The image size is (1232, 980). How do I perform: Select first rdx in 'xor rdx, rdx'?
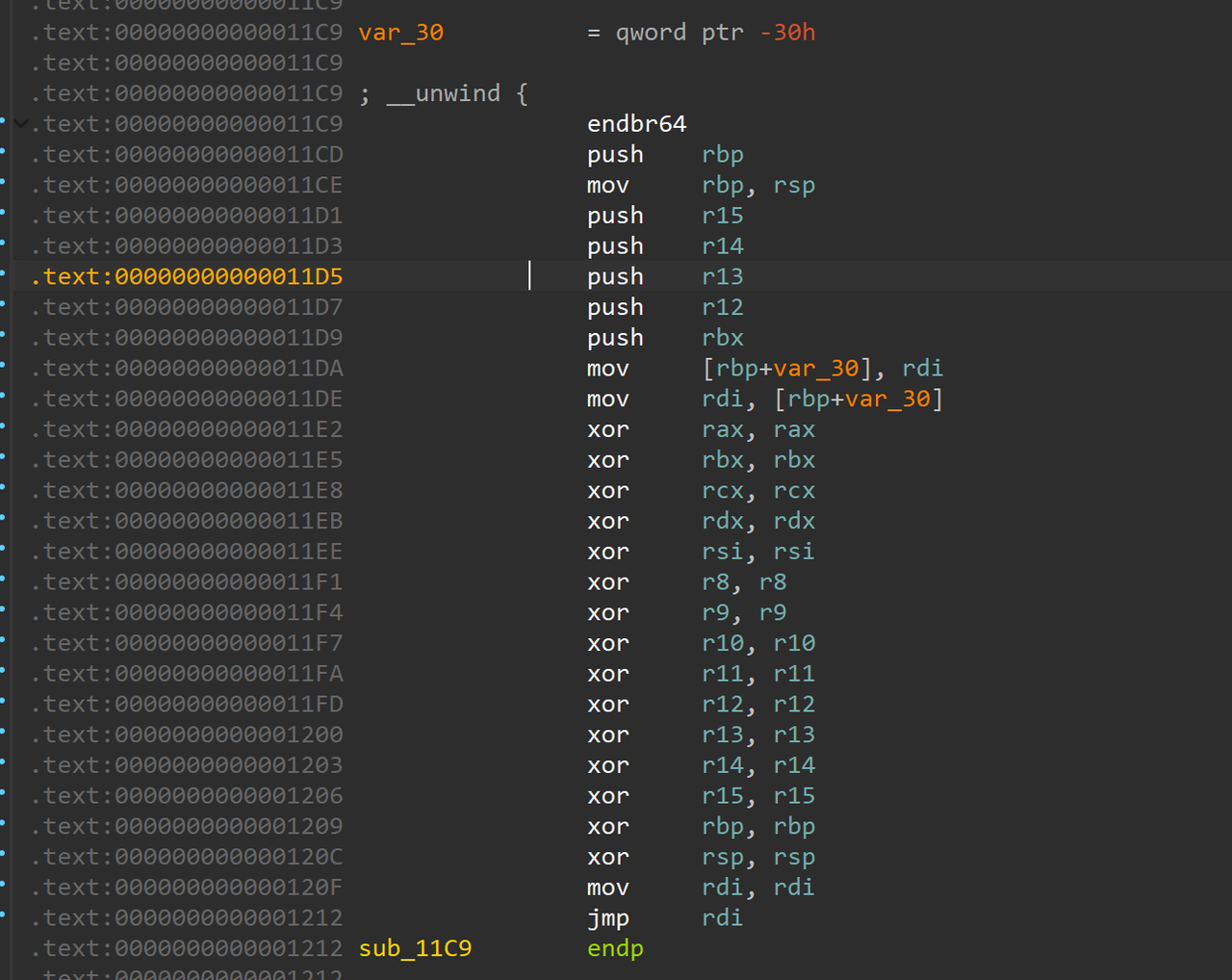point(723,522)
